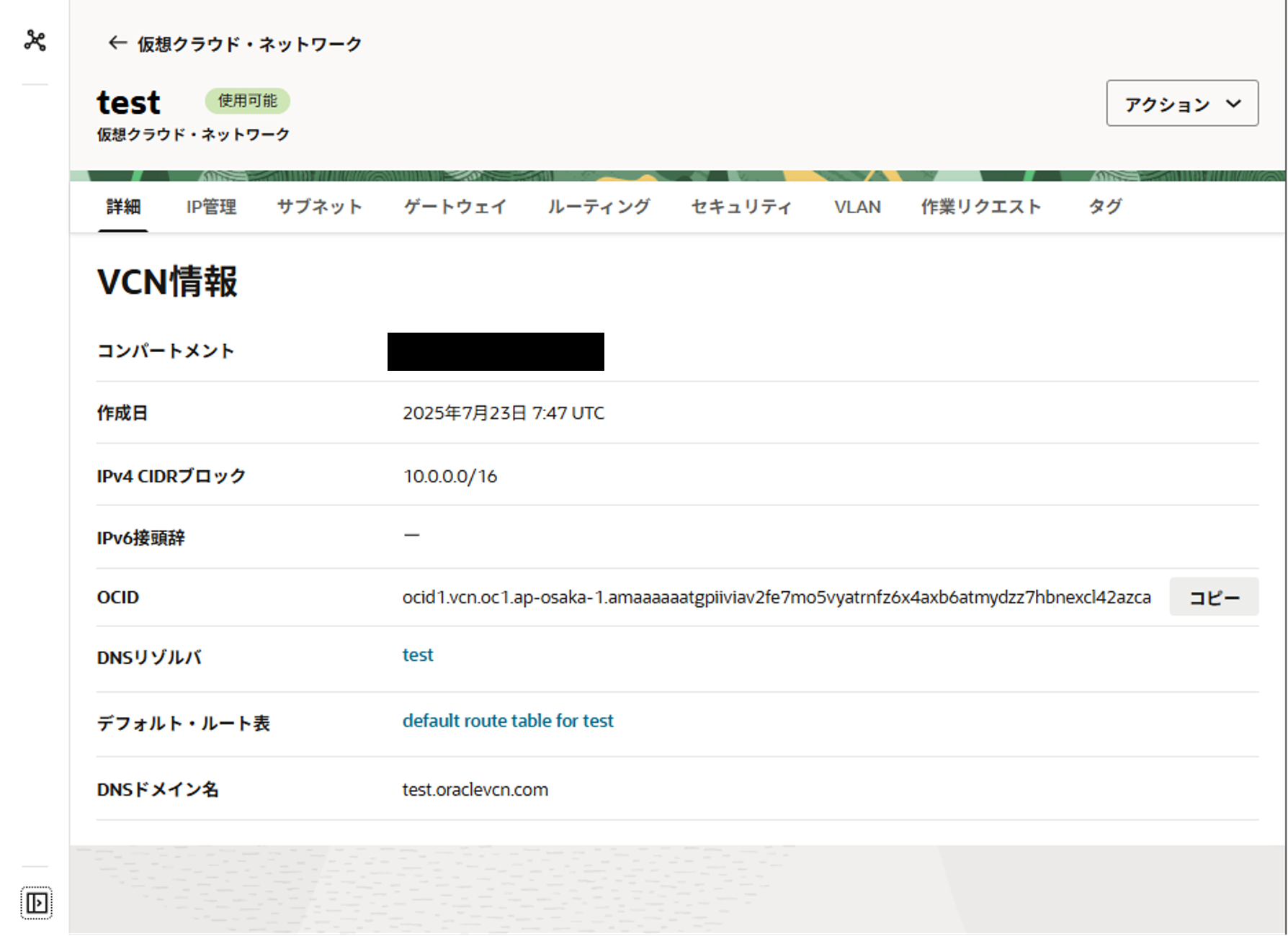Click the 仮想クラウド・ネットワーク breadcrumb link
This screenshot has width=1288, height=936.
249,45
